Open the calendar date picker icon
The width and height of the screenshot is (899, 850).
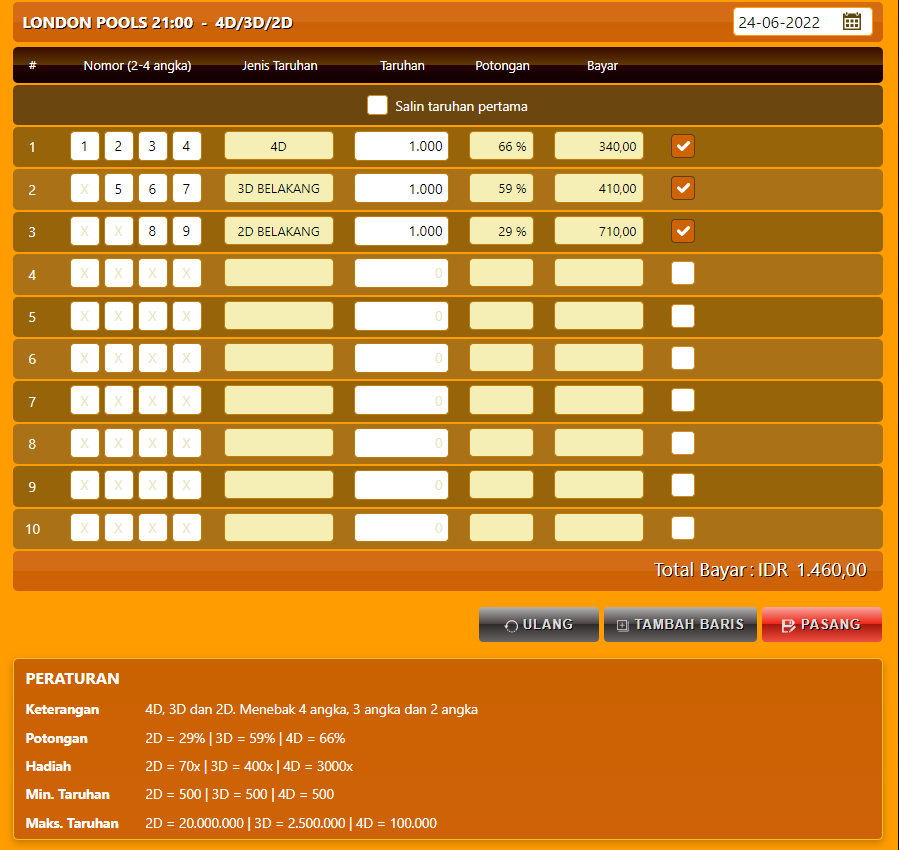[x=852, y=22]
